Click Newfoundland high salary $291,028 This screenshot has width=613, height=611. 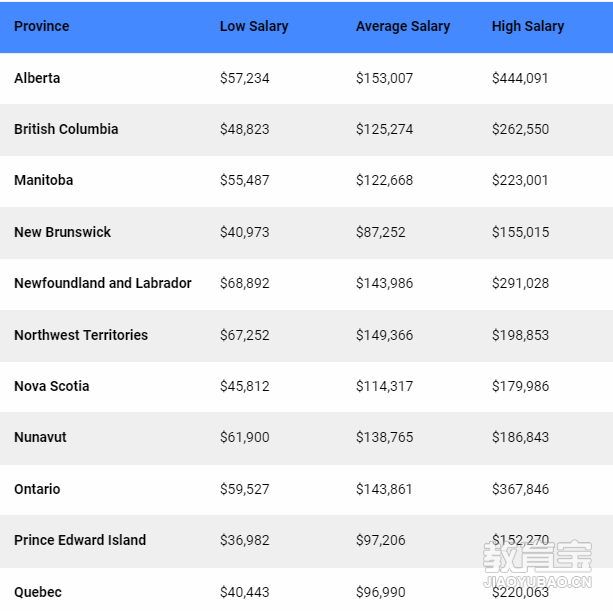(520, 283)
